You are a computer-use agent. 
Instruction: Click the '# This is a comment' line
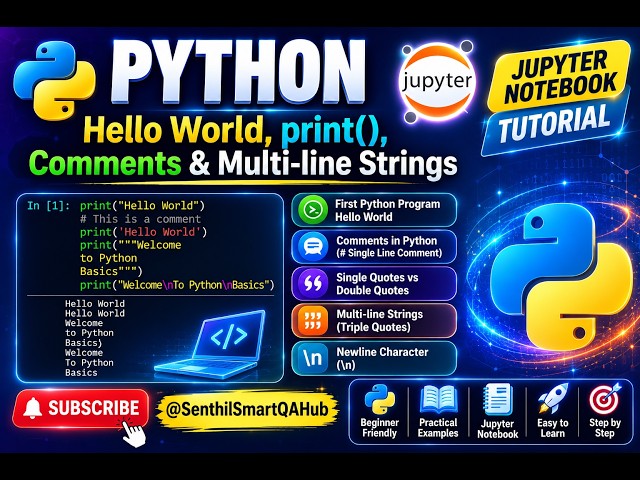(x=140, y=219)
